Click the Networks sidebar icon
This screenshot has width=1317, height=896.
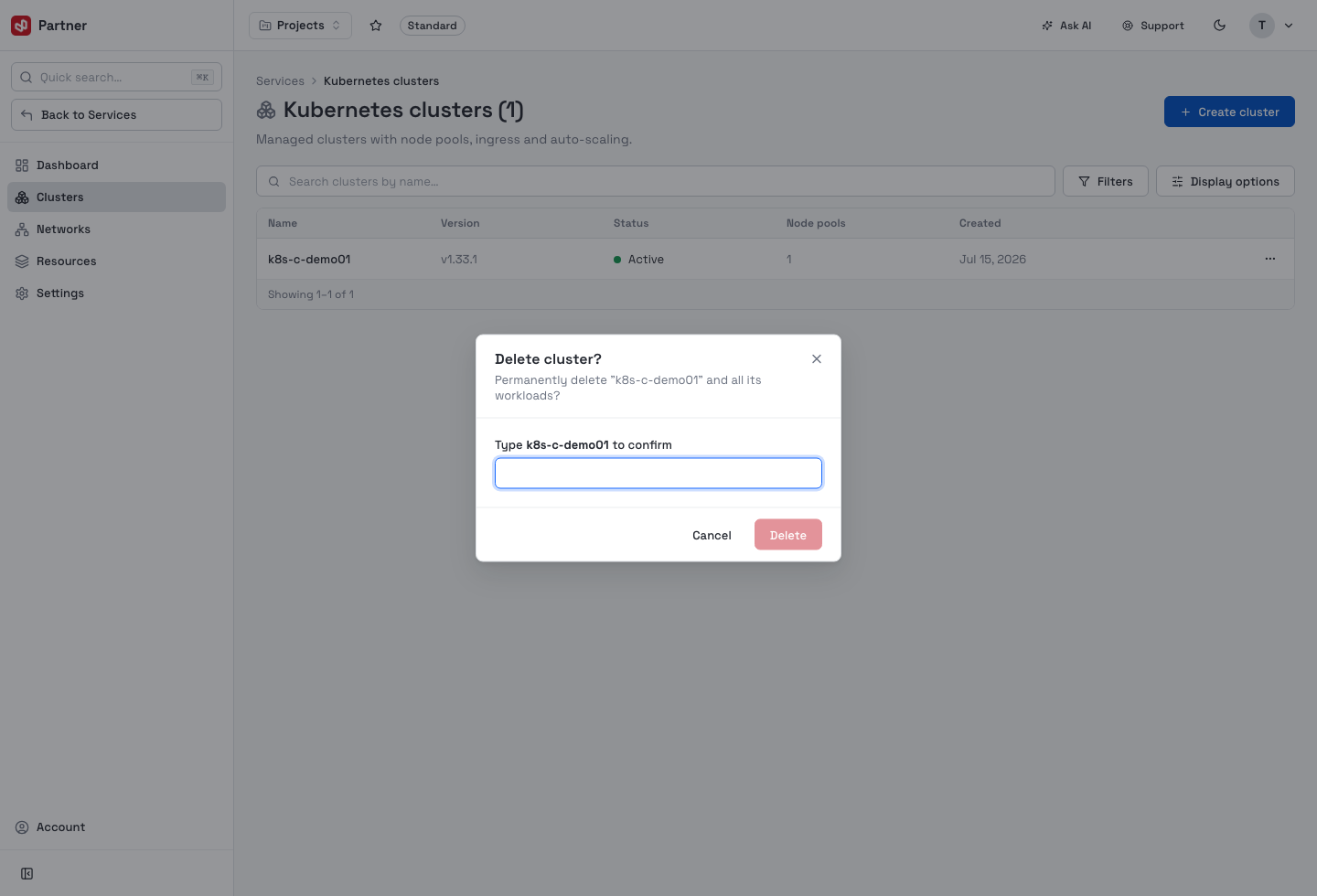click(x=22, y=229)
